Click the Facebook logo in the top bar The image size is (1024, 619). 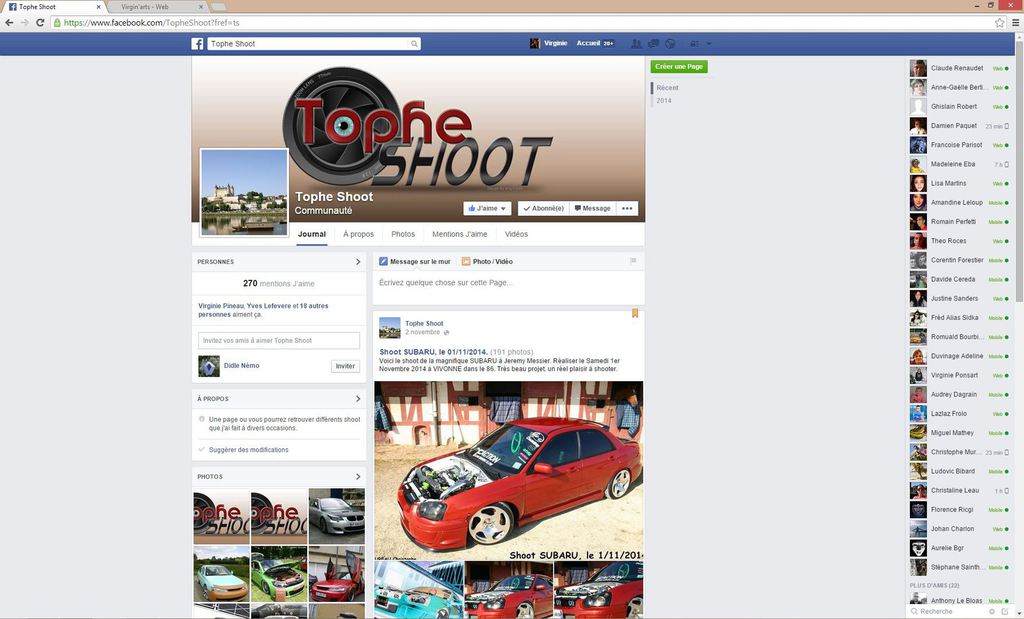[198, 44]
